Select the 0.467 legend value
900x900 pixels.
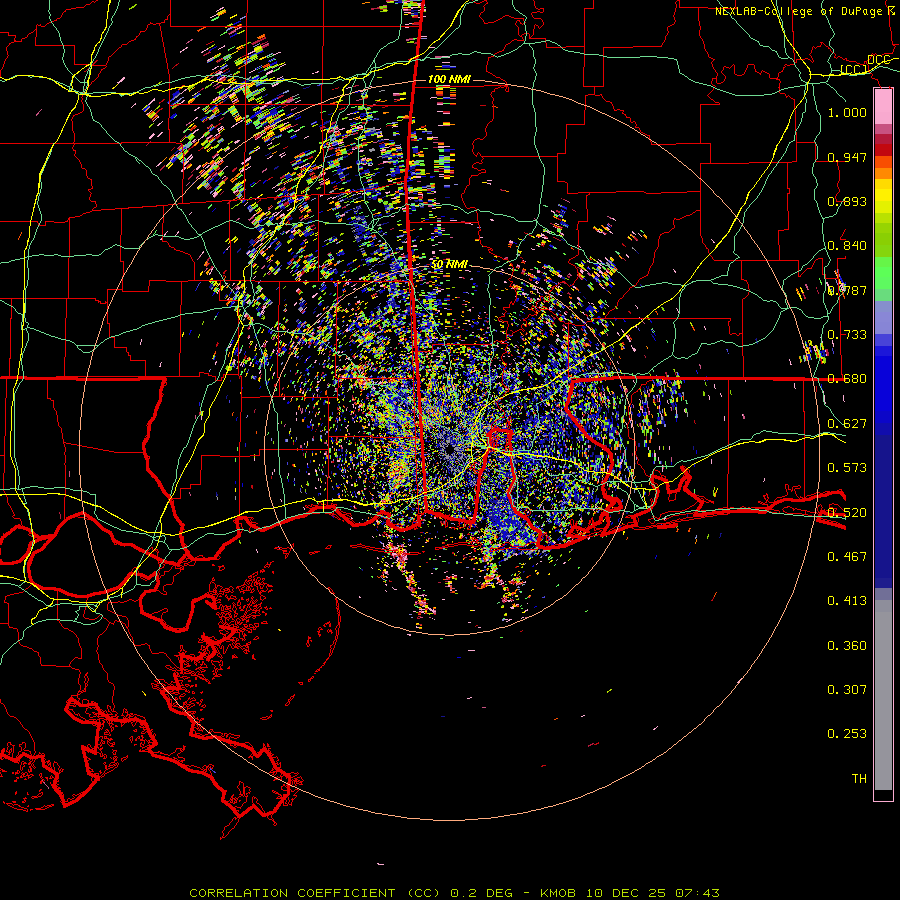point(847,557)
